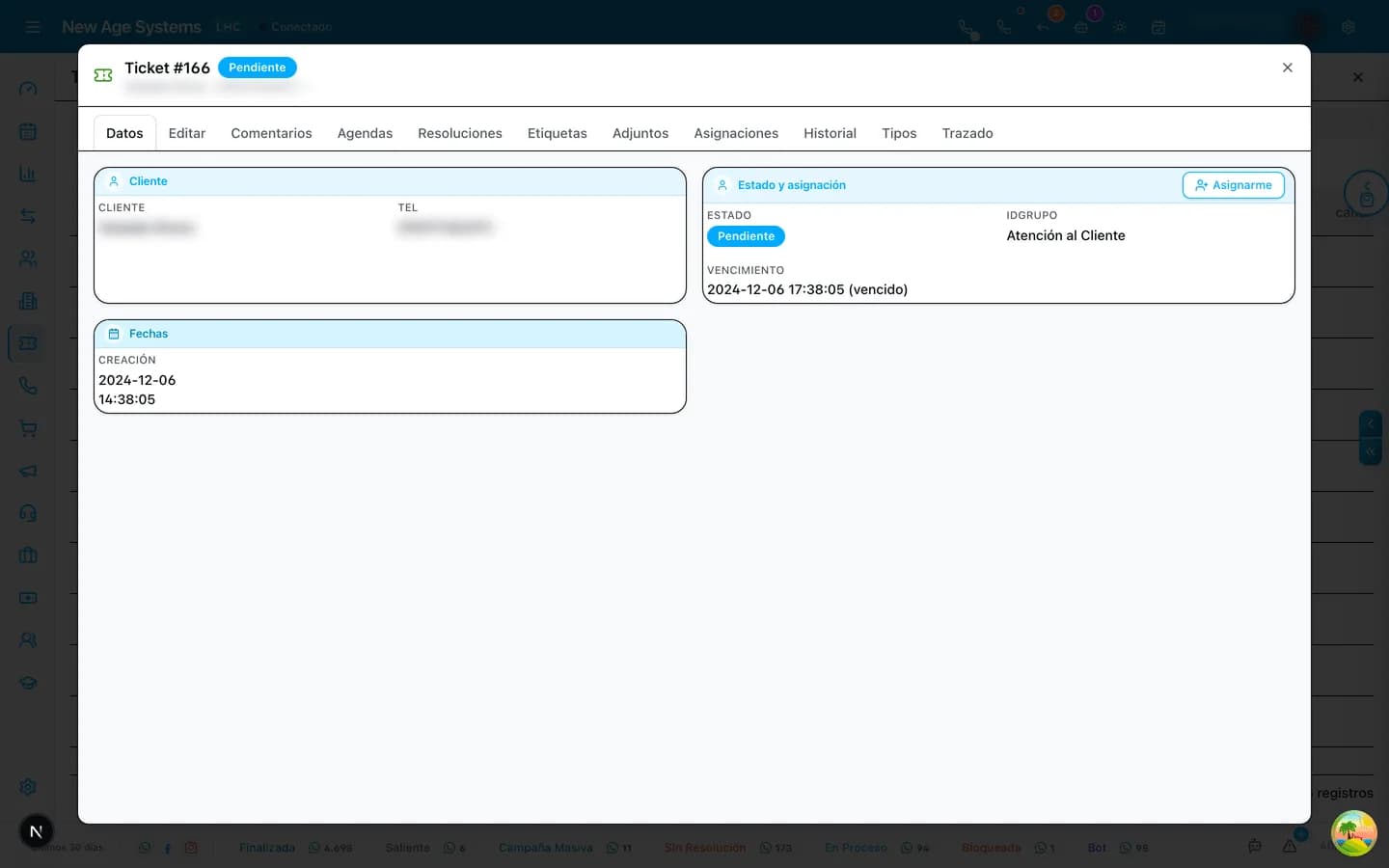Open the settings gear at sidebar bottom

point(28,787)
